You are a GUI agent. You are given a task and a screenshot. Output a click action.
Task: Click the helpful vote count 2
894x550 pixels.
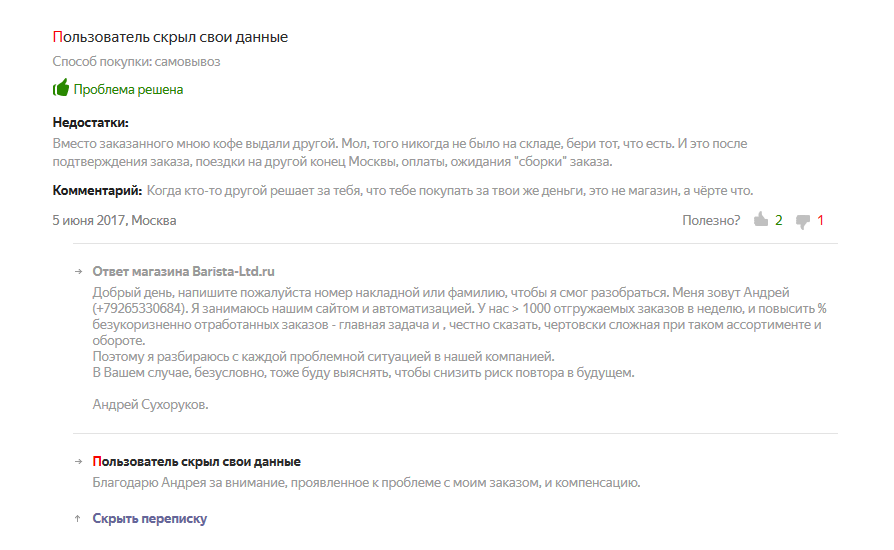coord(779,220)
